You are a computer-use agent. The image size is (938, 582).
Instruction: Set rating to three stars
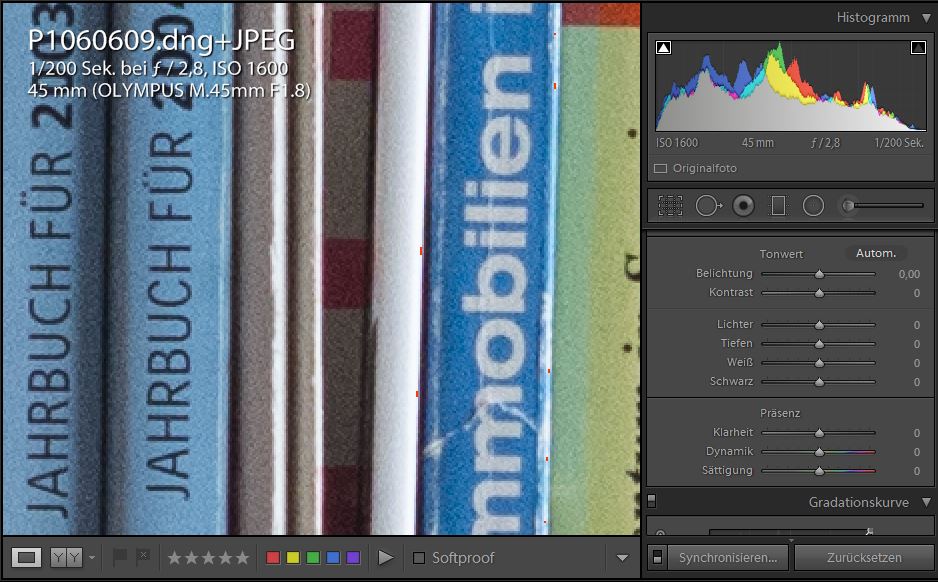[208, 558]
